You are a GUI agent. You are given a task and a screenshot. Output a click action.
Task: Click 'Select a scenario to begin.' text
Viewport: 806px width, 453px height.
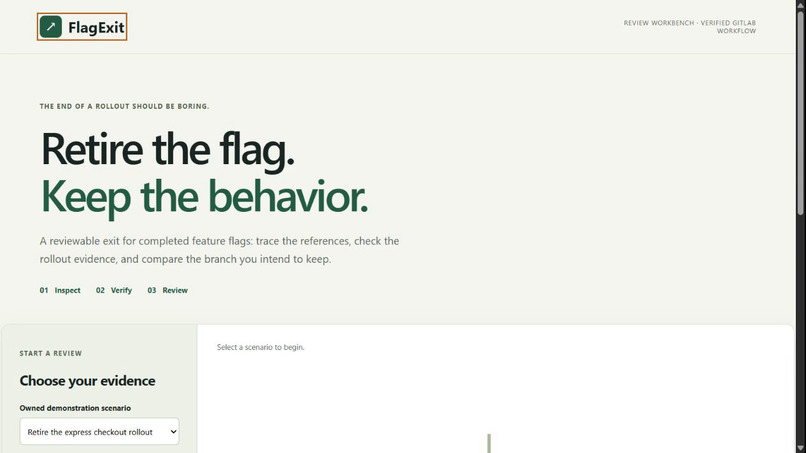coord(261,347)
